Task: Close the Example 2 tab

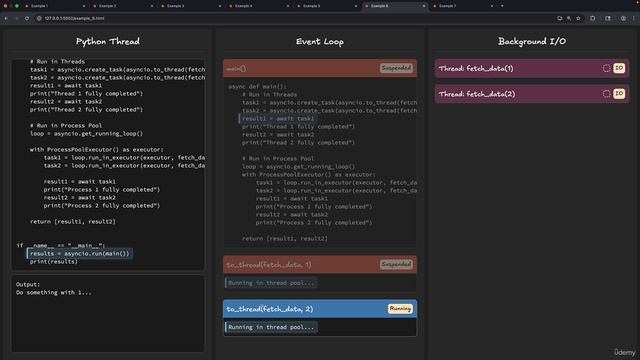Action: [152, 6]
